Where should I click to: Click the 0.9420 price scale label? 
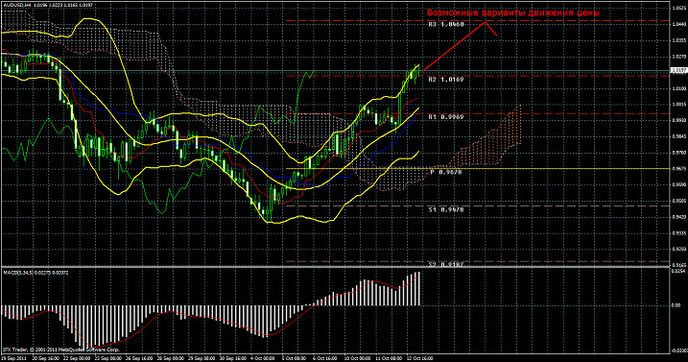(x=678, y=217)
